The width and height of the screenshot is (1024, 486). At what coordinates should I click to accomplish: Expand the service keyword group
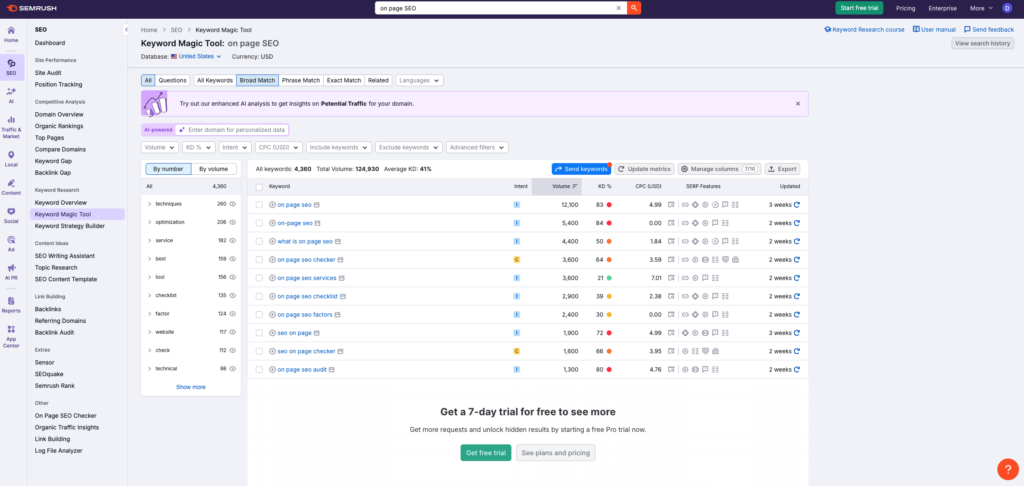tap(150, 240)
